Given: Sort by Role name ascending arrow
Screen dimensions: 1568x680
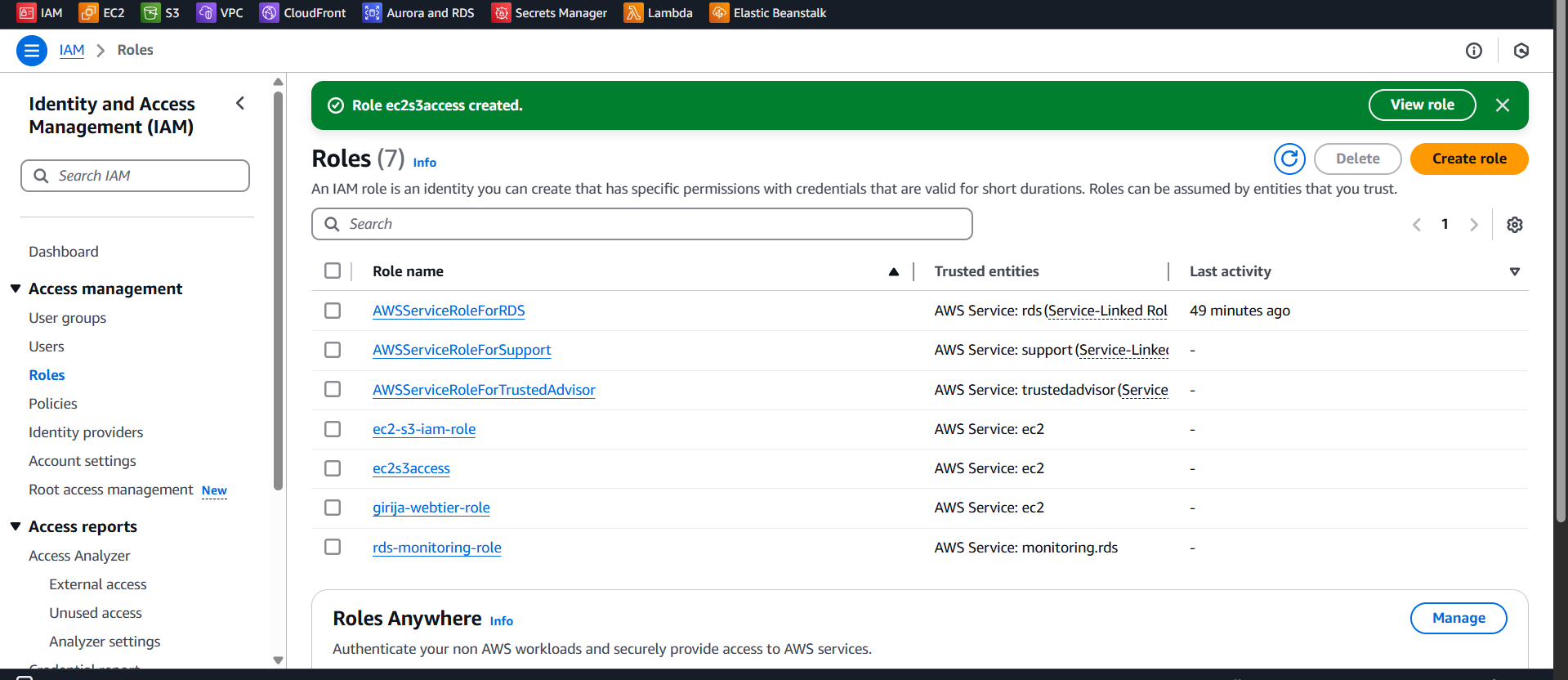Looking at the screenshot, I should (894, 272).
